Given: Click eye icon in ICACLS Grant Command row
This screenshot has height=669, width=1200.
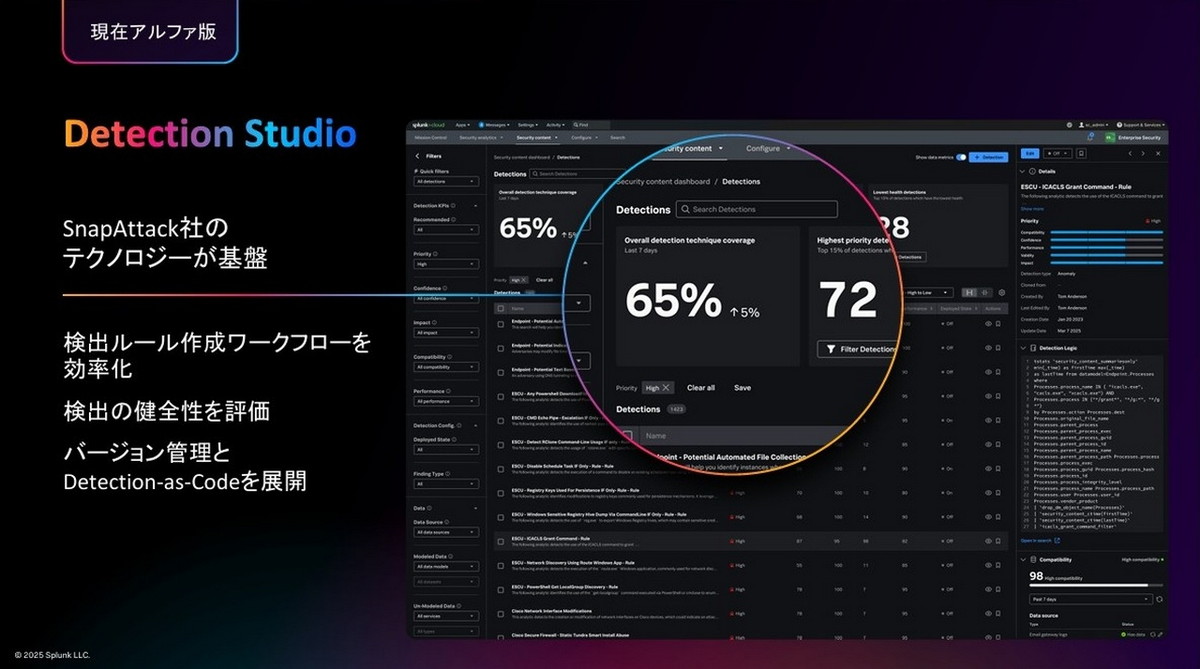Looking at the screenshot, I should pos(988,540).
